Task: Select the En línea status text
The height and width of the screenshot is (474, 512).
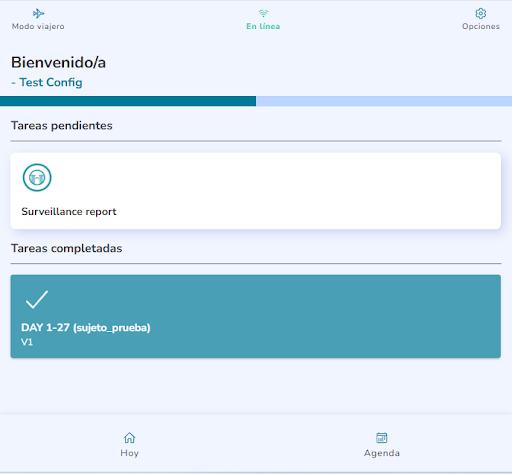Action: coord(263,26)
